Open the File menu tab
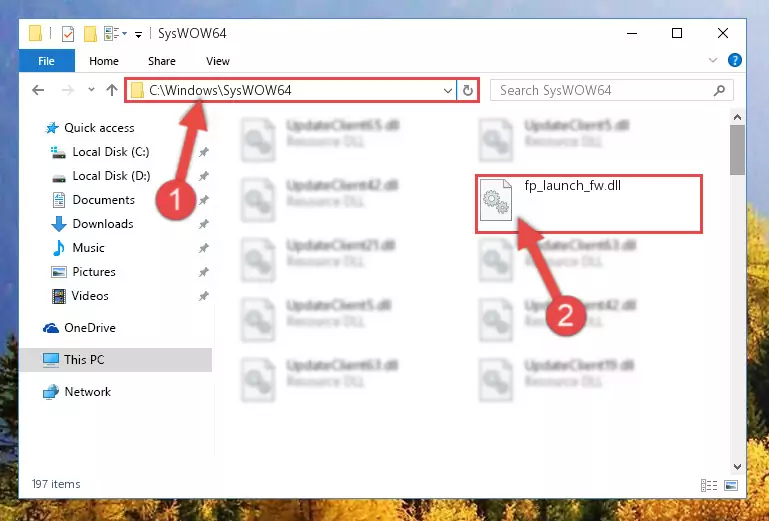769x521 pixels. [47, 61]
